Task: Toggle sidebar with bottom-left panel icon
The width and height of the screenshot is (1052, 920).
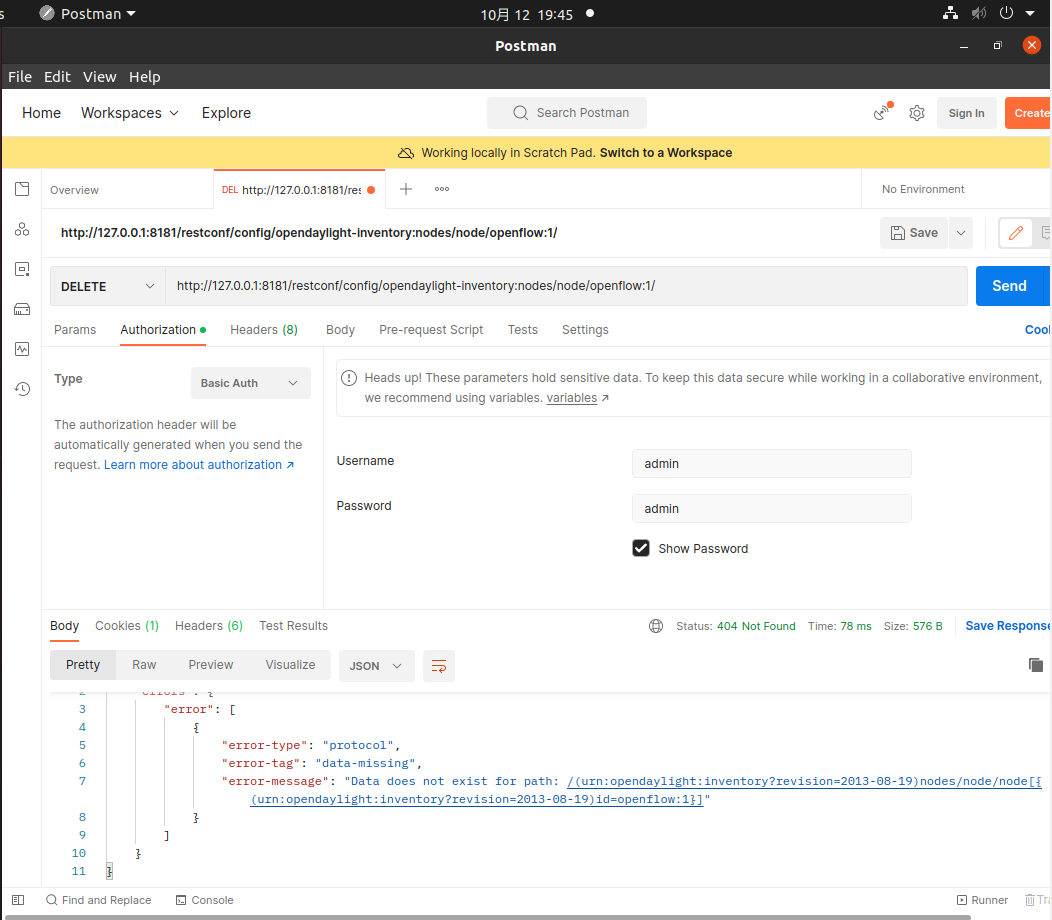Action: [18, 900]
